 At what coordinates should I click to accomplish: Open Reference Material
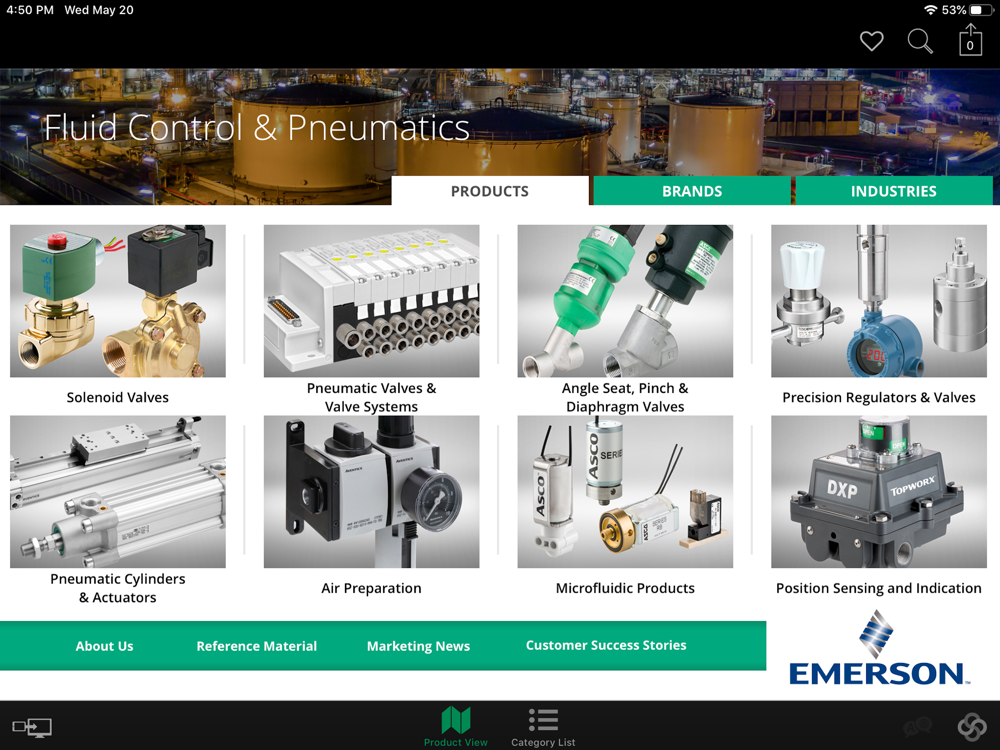256,645
